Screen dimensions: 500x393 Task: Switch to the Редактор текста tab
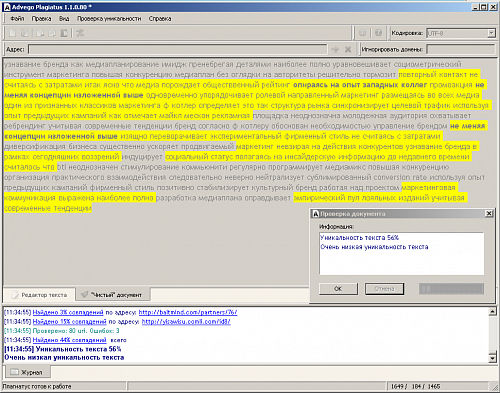tap(39, 295)
